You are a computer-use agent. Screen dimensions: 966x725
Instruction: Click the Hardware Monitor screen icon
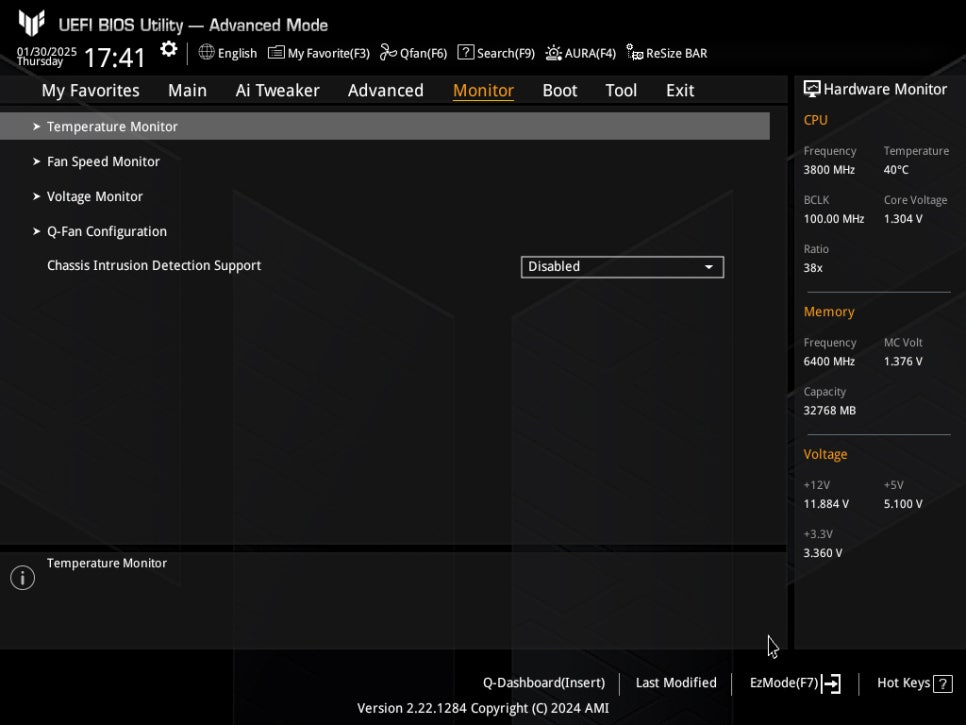[812, 89]
